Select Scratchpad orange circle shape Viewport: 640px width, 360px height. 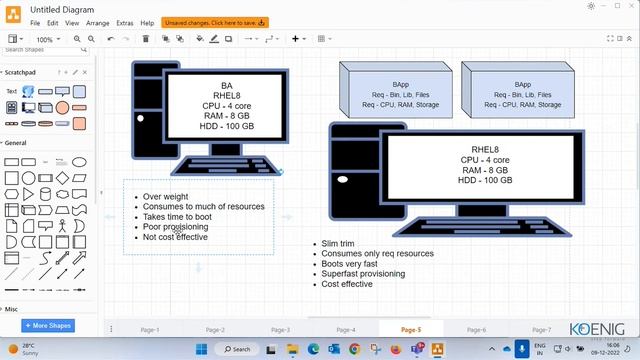pos(62,108)
